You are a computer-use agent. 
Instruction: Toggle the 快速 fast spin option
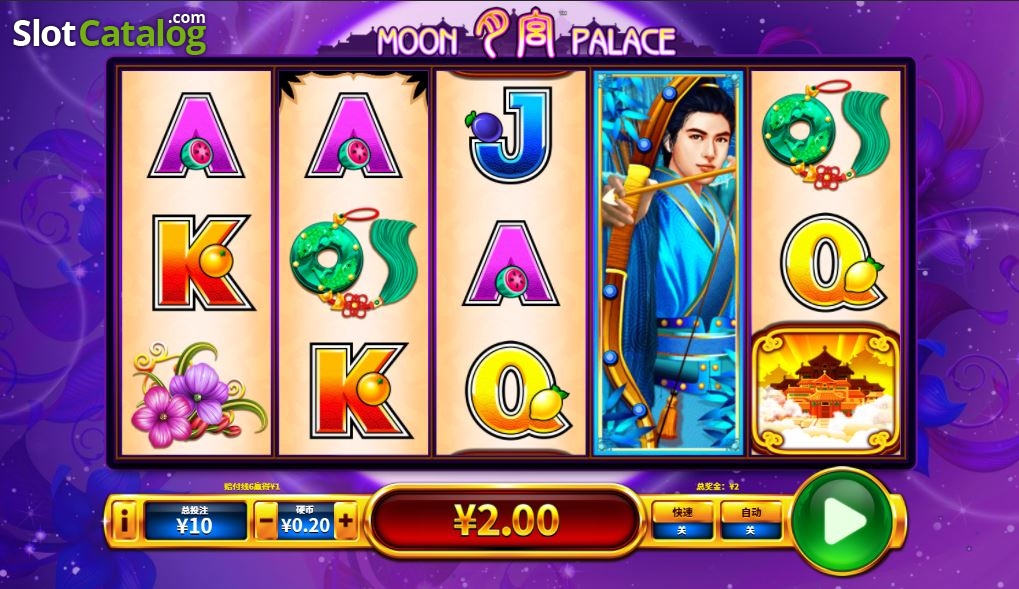click(x=682, y=521)
